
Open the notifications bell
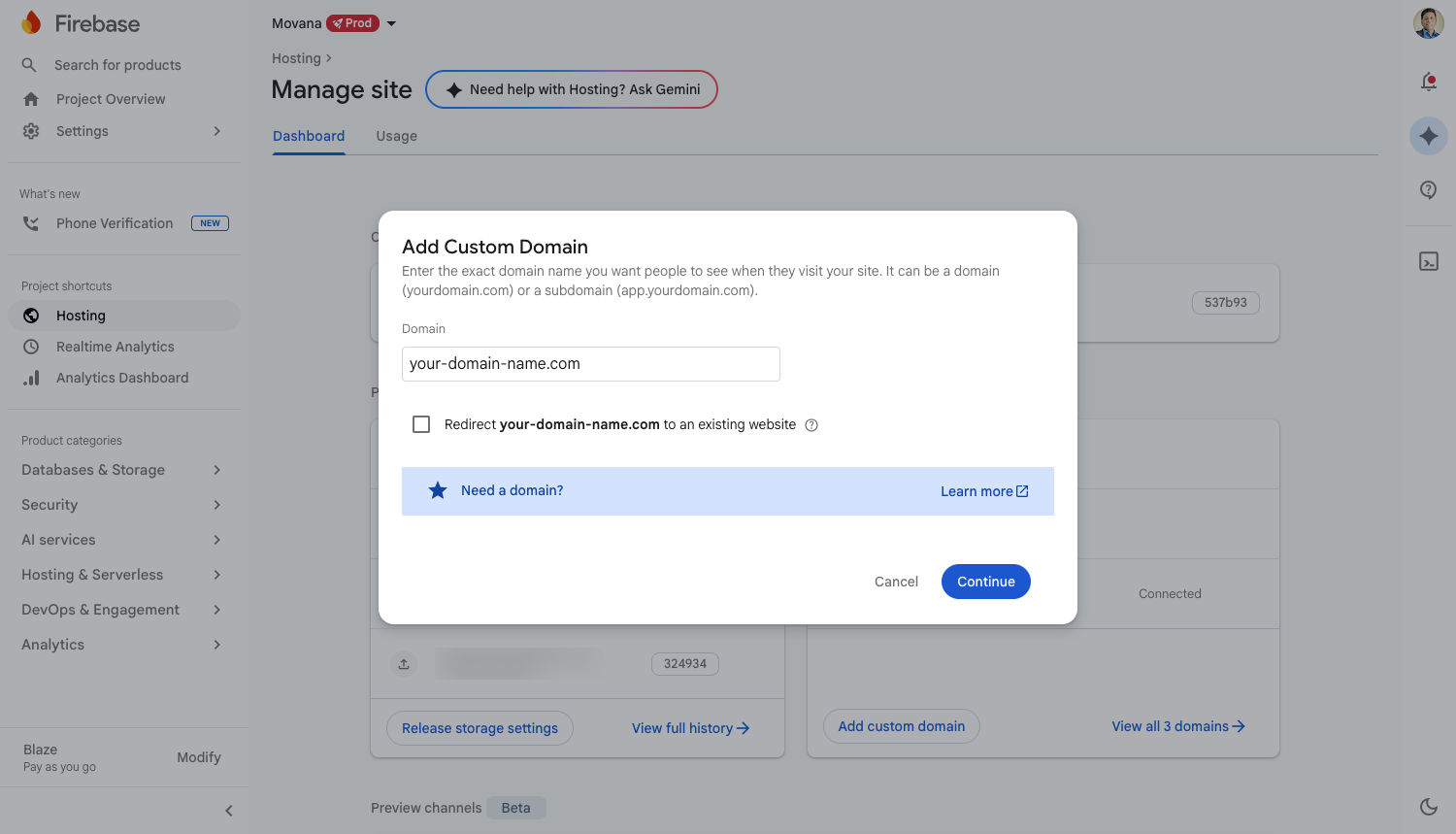coord(1428,82)
